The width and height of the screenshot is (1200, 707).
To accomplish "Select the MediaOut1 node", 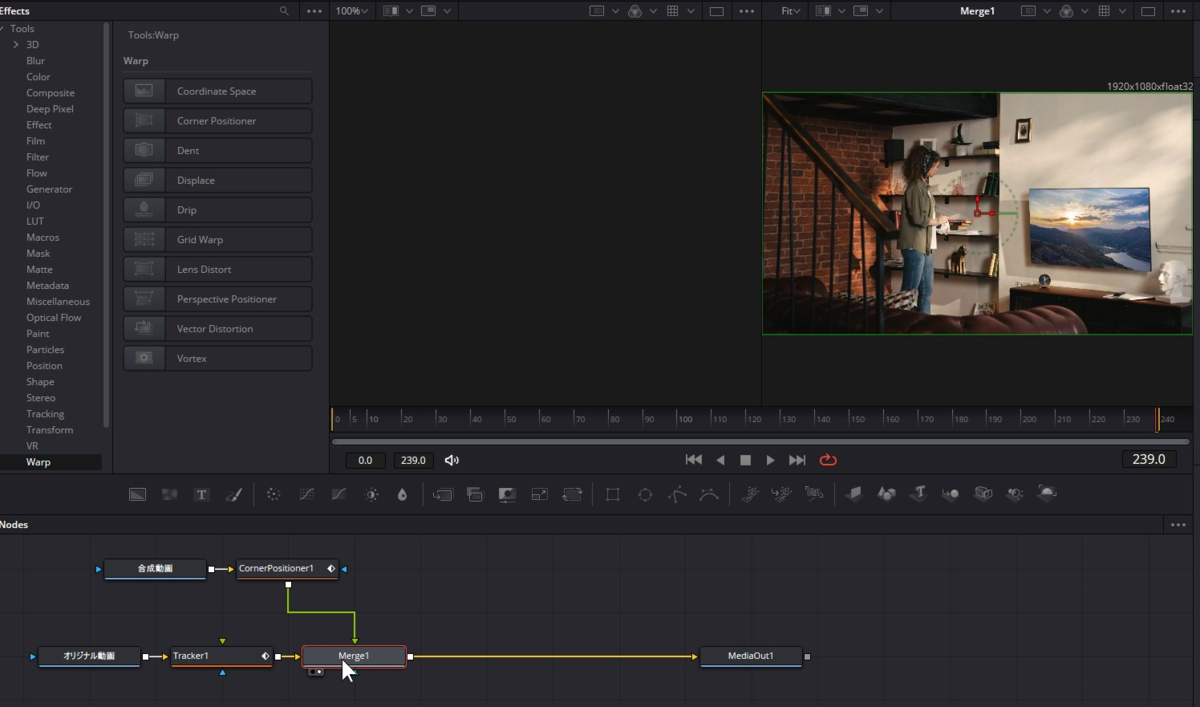I will (x=750, y=656).
